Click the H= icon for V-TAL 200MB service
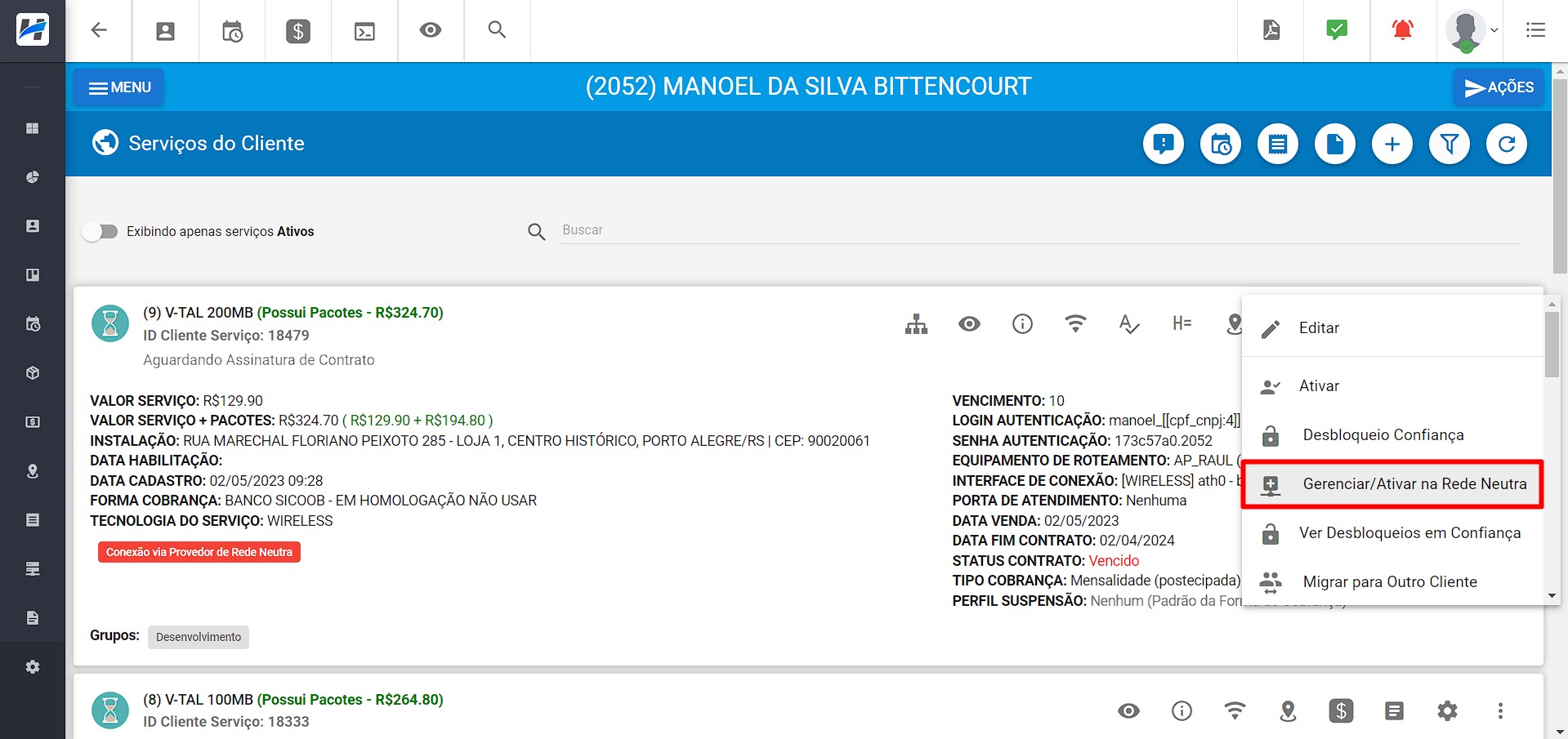The image size is (1568, 739). point(1182,323)
